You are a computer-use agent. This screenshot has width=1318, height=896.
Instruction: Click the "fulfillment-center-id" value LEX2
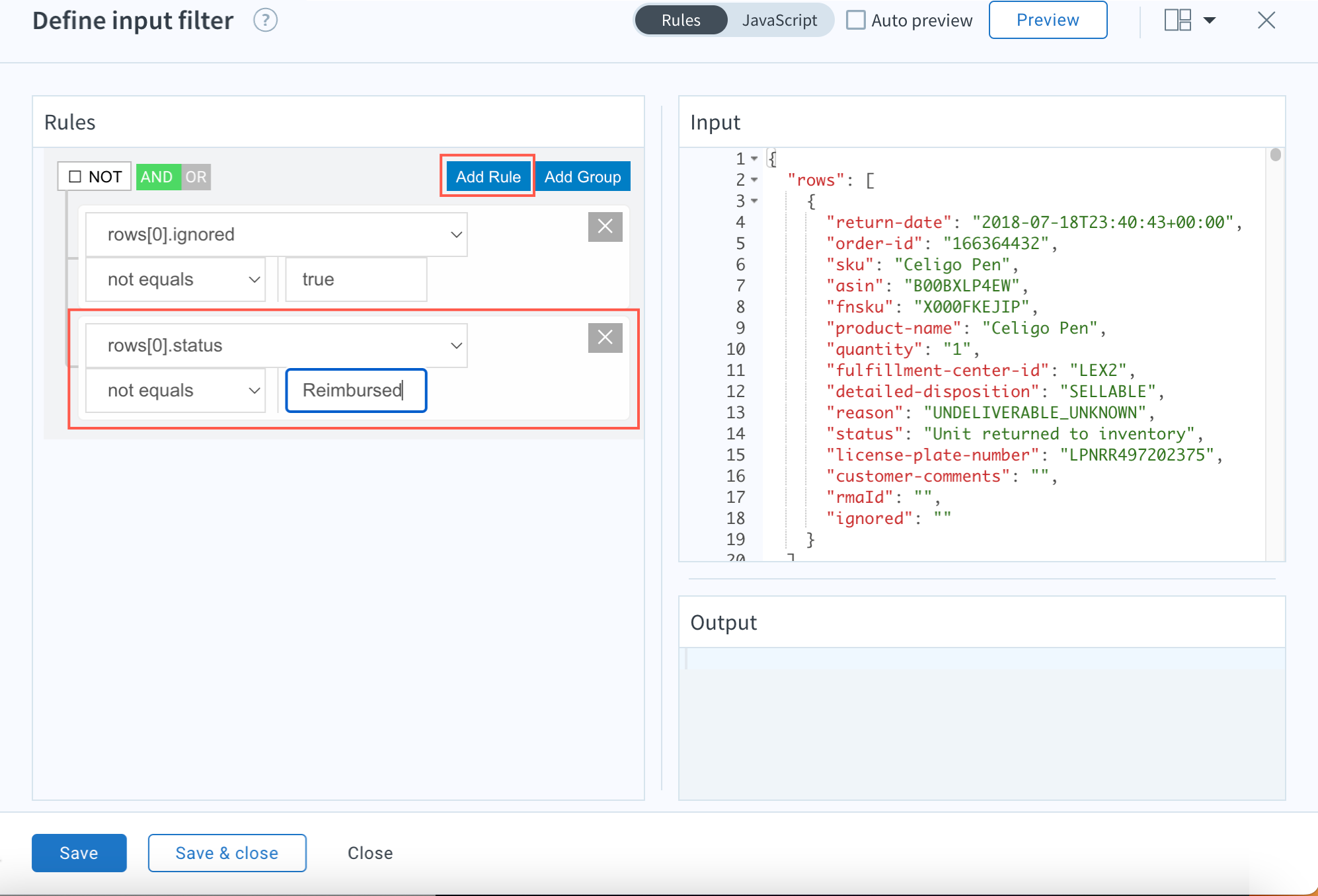[1098, 371]
